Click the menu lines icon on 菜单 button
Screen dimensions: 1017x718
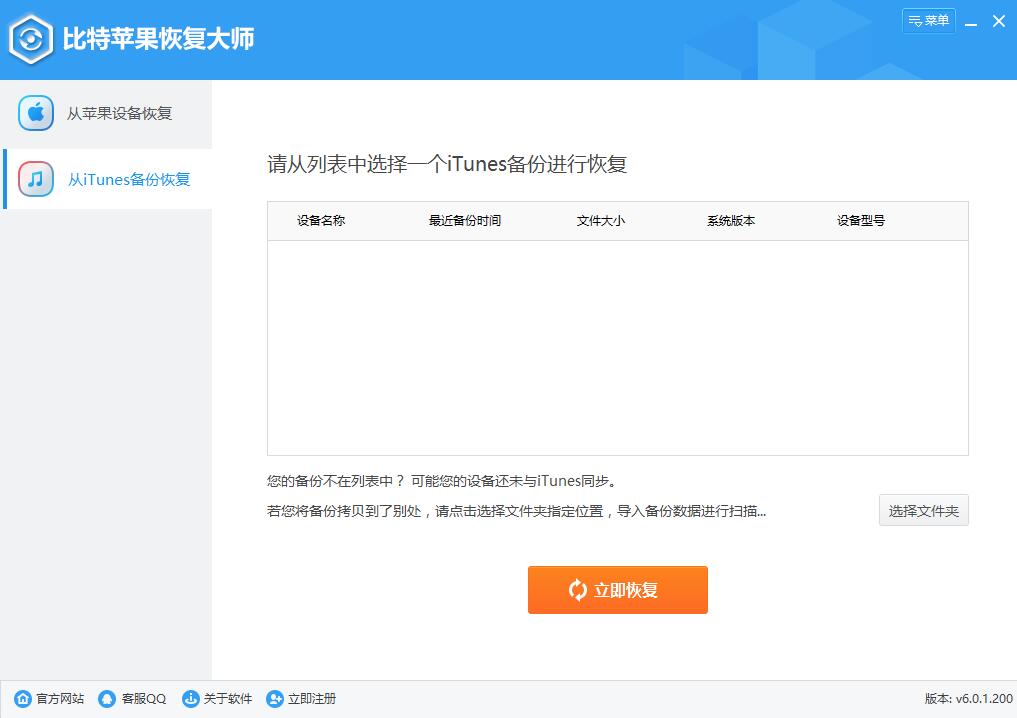click(913, 20)
